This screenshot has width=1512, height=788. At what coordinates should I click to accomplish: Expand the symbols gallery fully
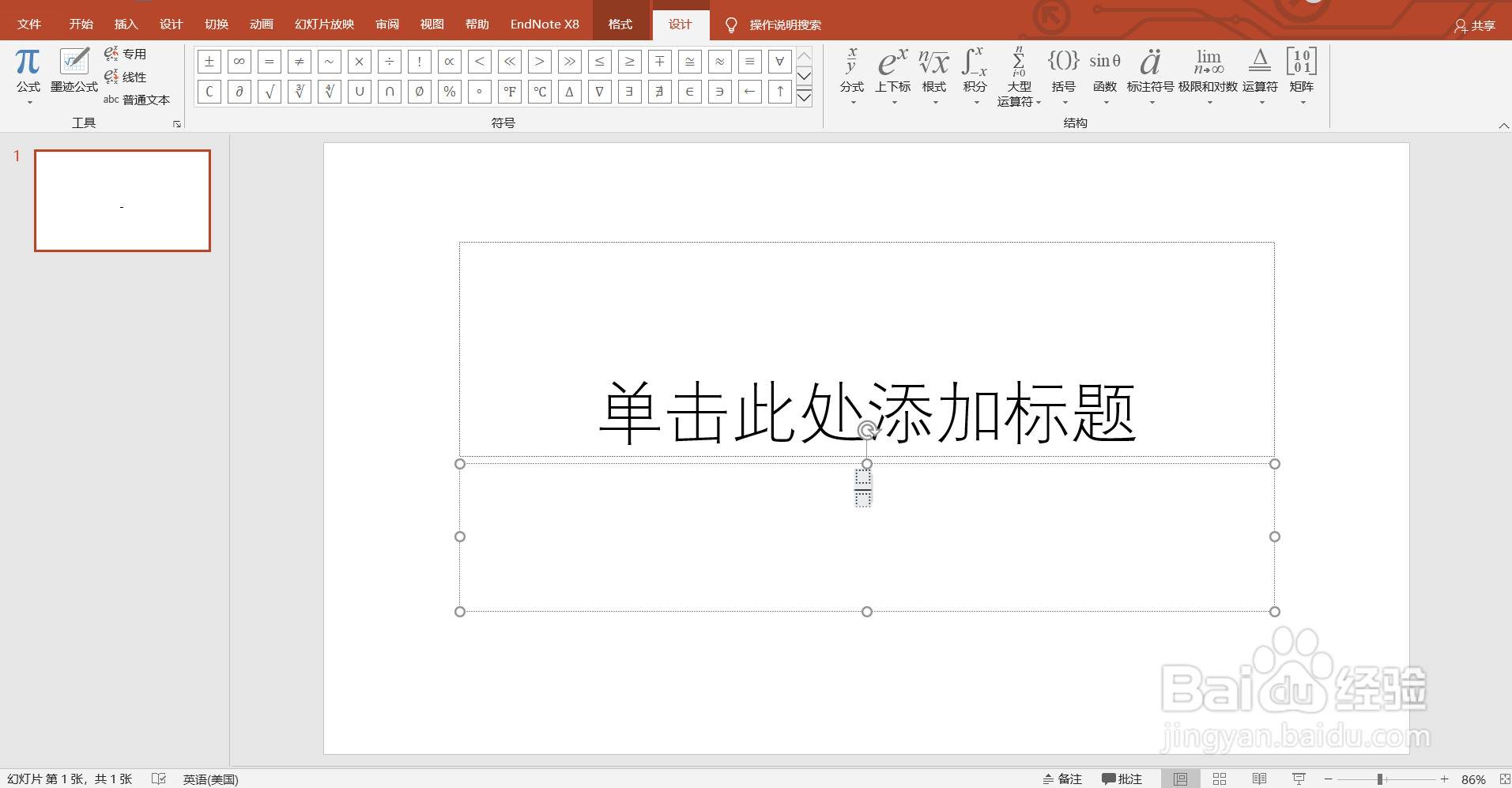(805, 97)
